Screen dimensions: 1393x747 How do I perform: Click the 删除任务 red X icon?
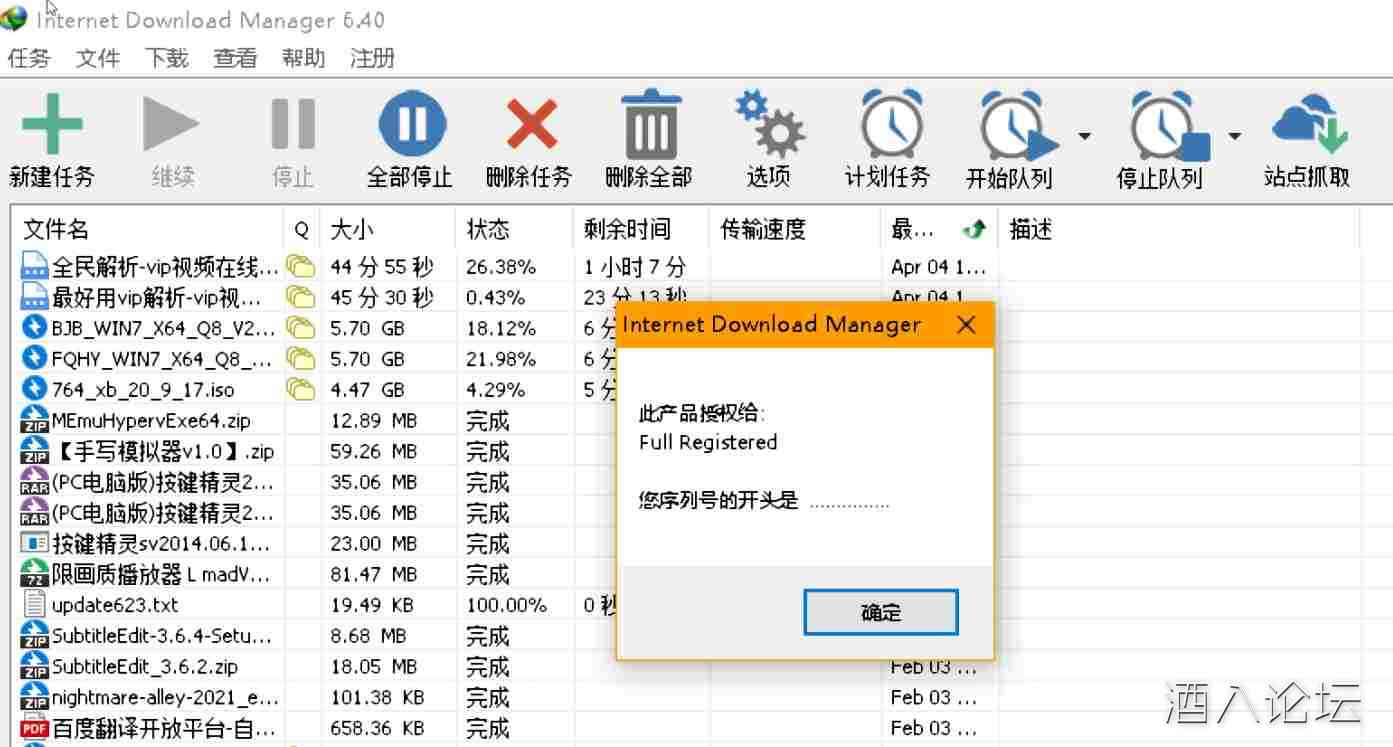click(532, 124)
